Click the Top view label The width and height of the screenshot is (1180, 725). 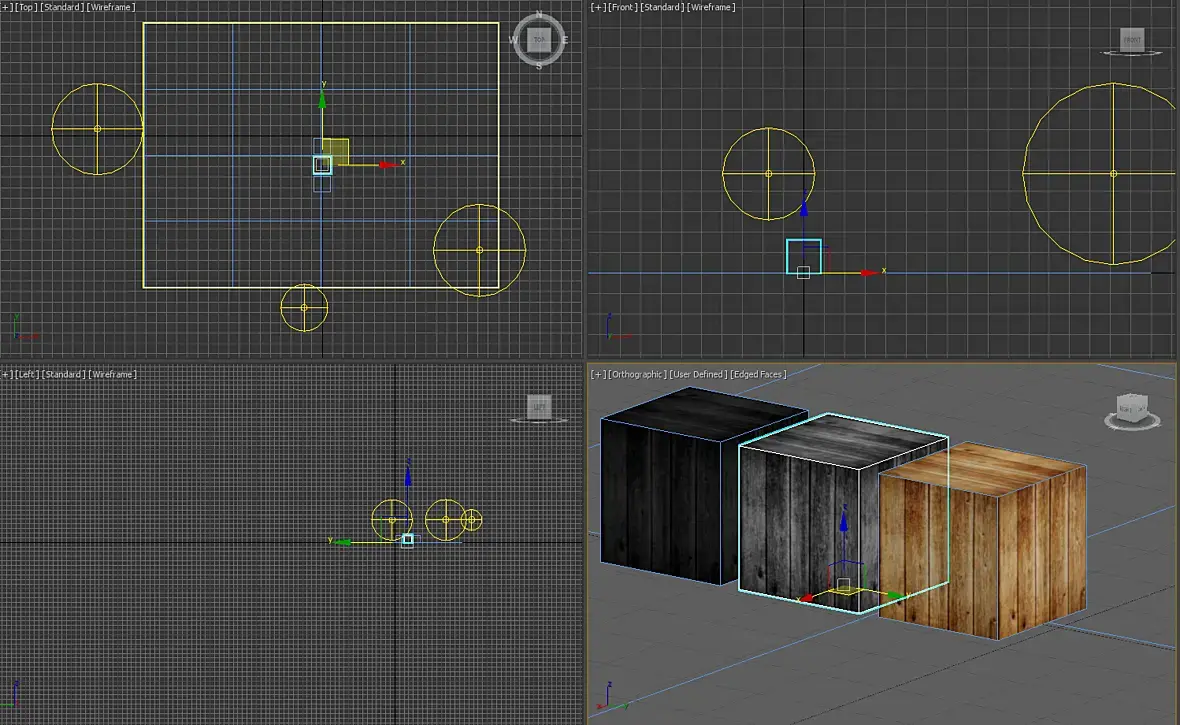coord(26,8)
